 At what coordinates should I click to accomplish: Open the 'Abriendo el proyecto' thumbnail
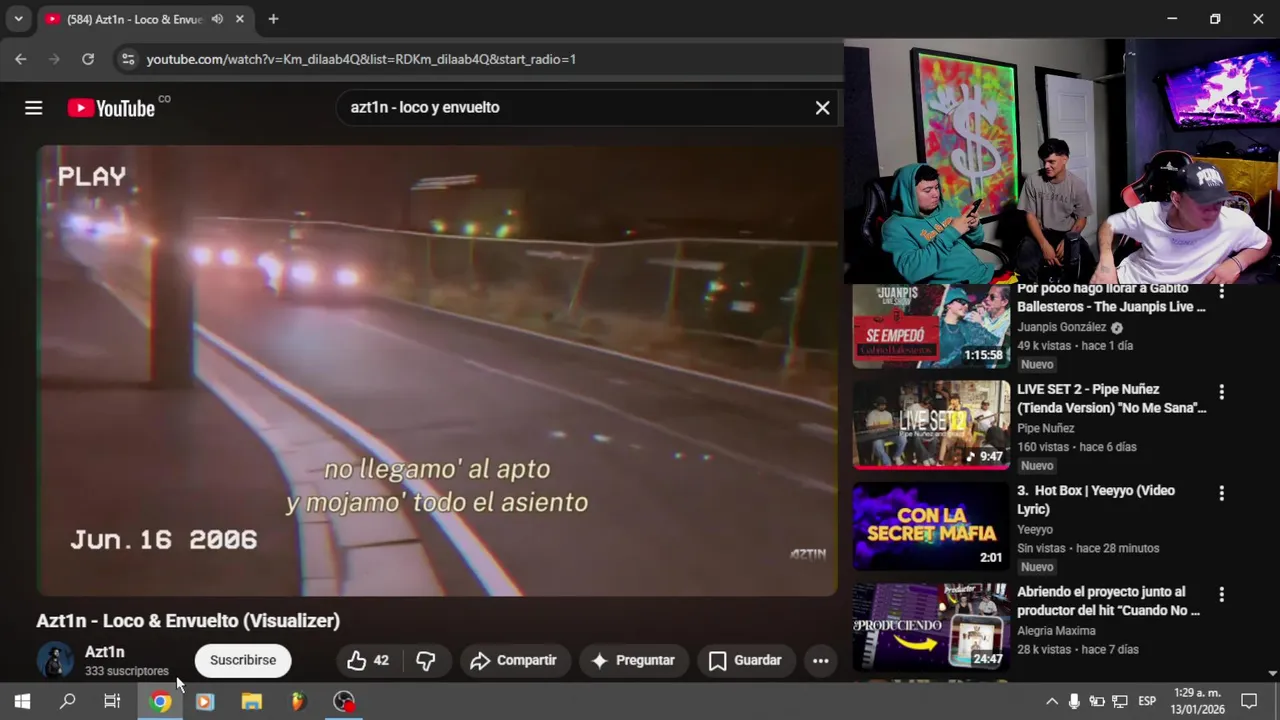pyautogui.click(x=931, y=627)
